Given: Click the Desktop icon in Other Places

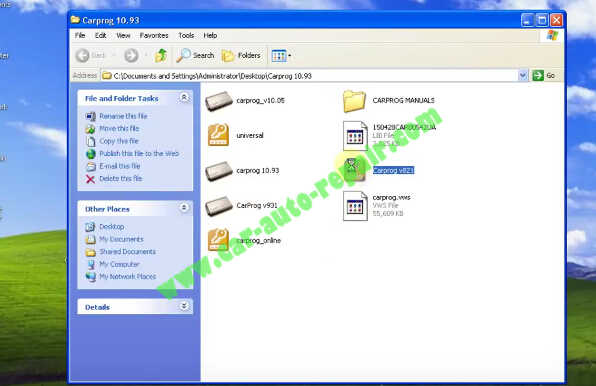Looking at the screenshot, I should [90, 227].
